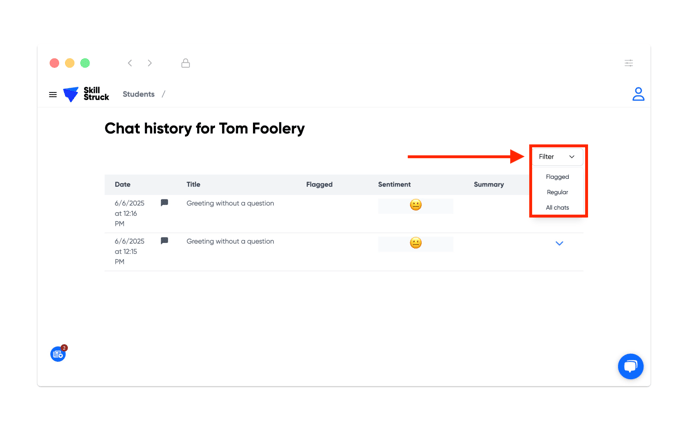Open the browser settings sliders icon
This screenshot has width=688, height=430.
click(629, 63)
